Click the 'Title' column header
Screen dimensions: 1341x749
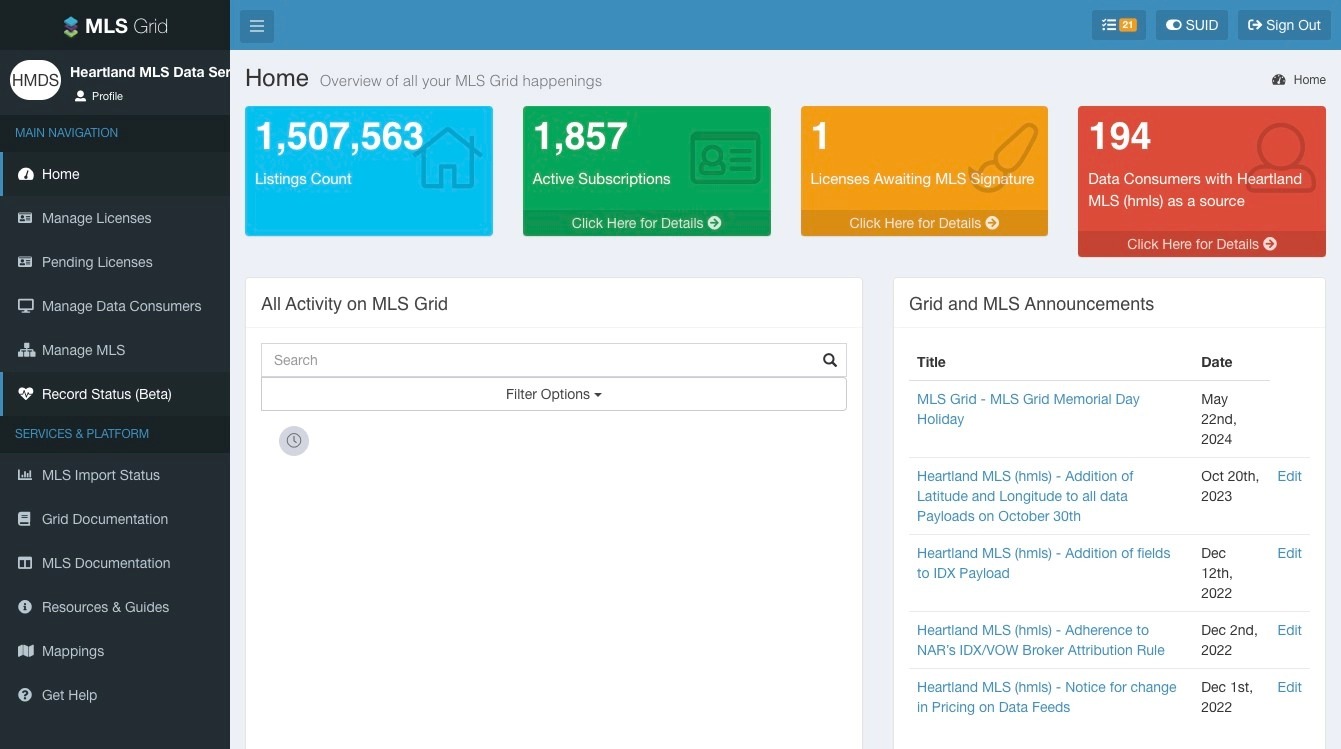pos(931,362)
